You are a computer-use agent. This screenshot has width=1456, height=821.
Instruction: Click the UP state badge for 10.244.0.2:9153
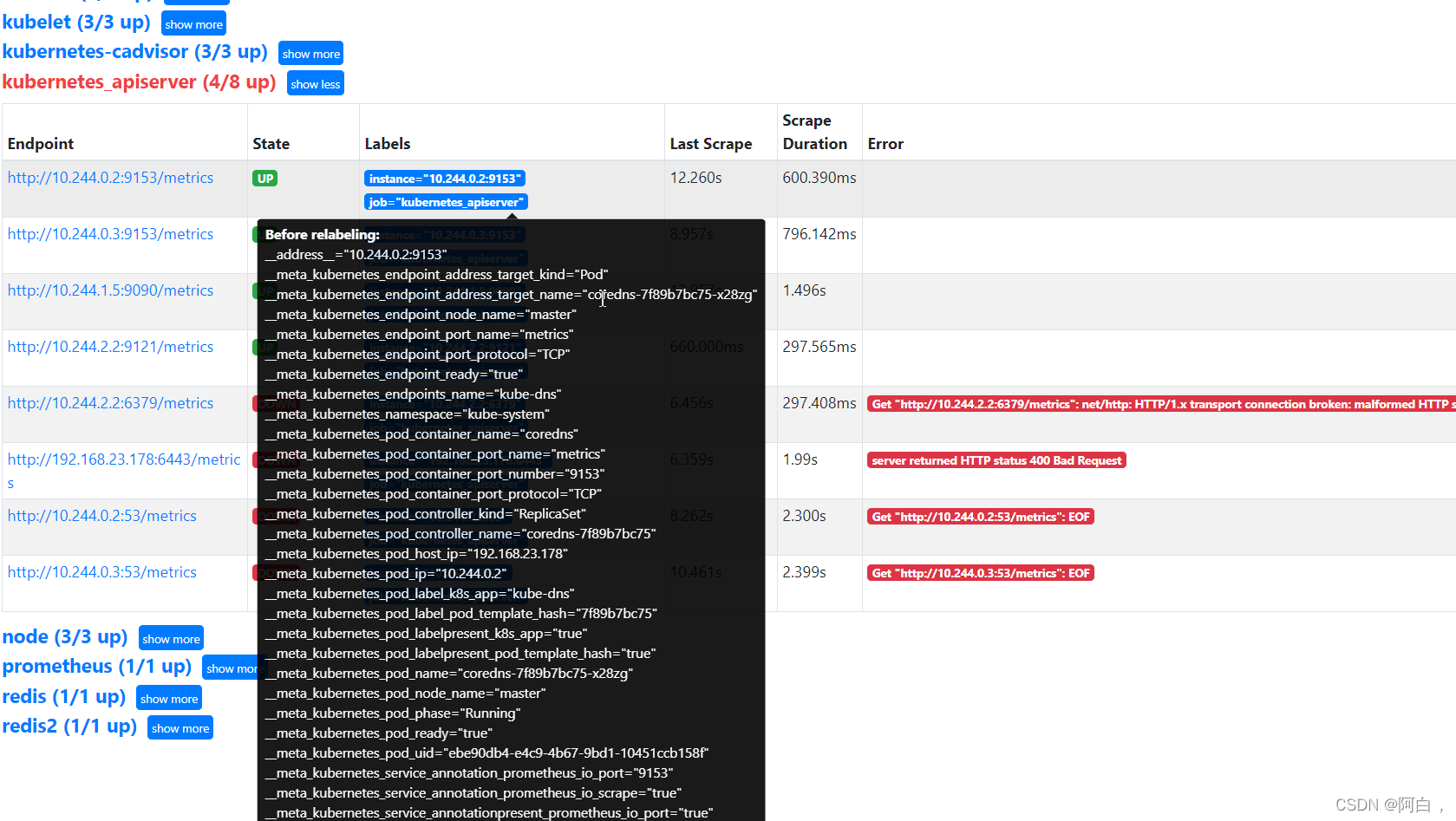coord(264,179)
